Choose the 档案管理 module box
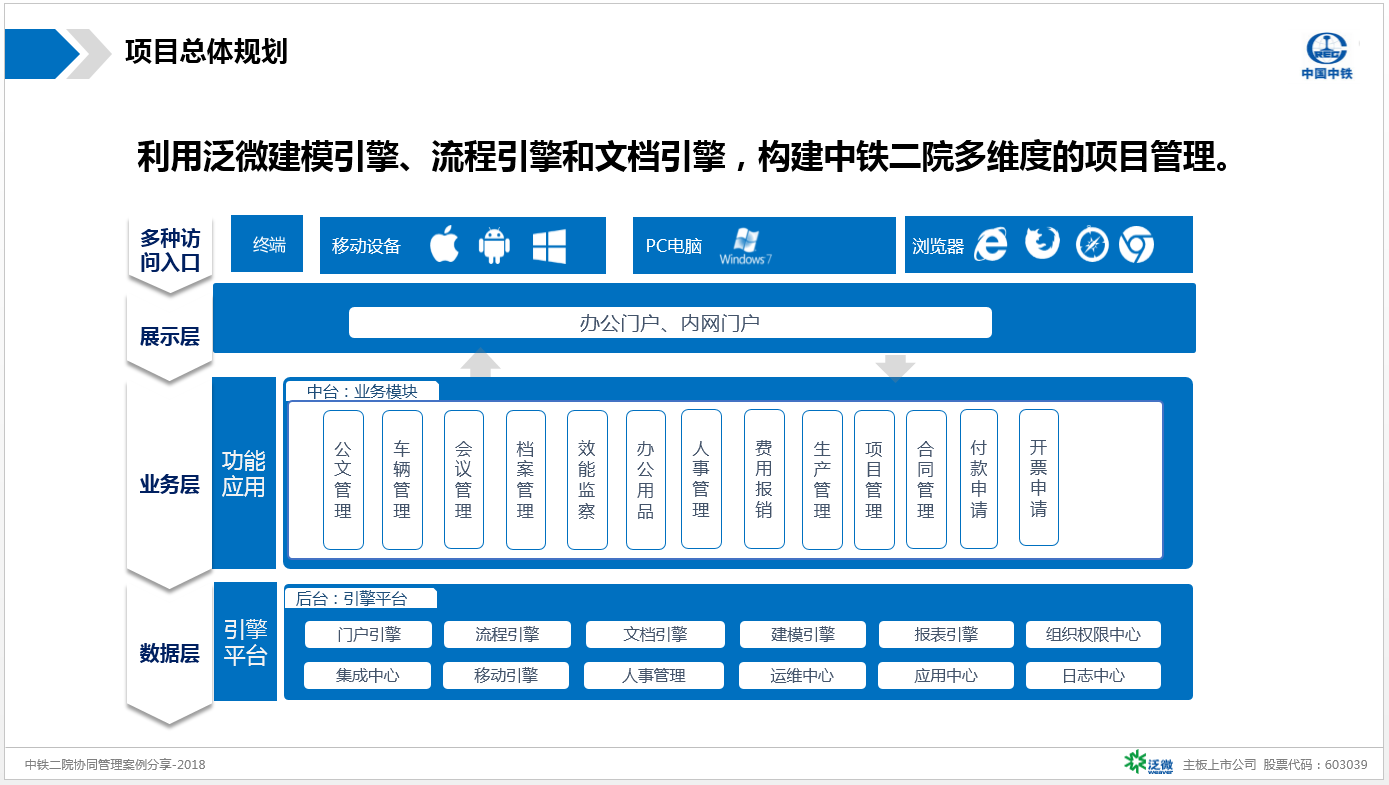 point(526,480)
